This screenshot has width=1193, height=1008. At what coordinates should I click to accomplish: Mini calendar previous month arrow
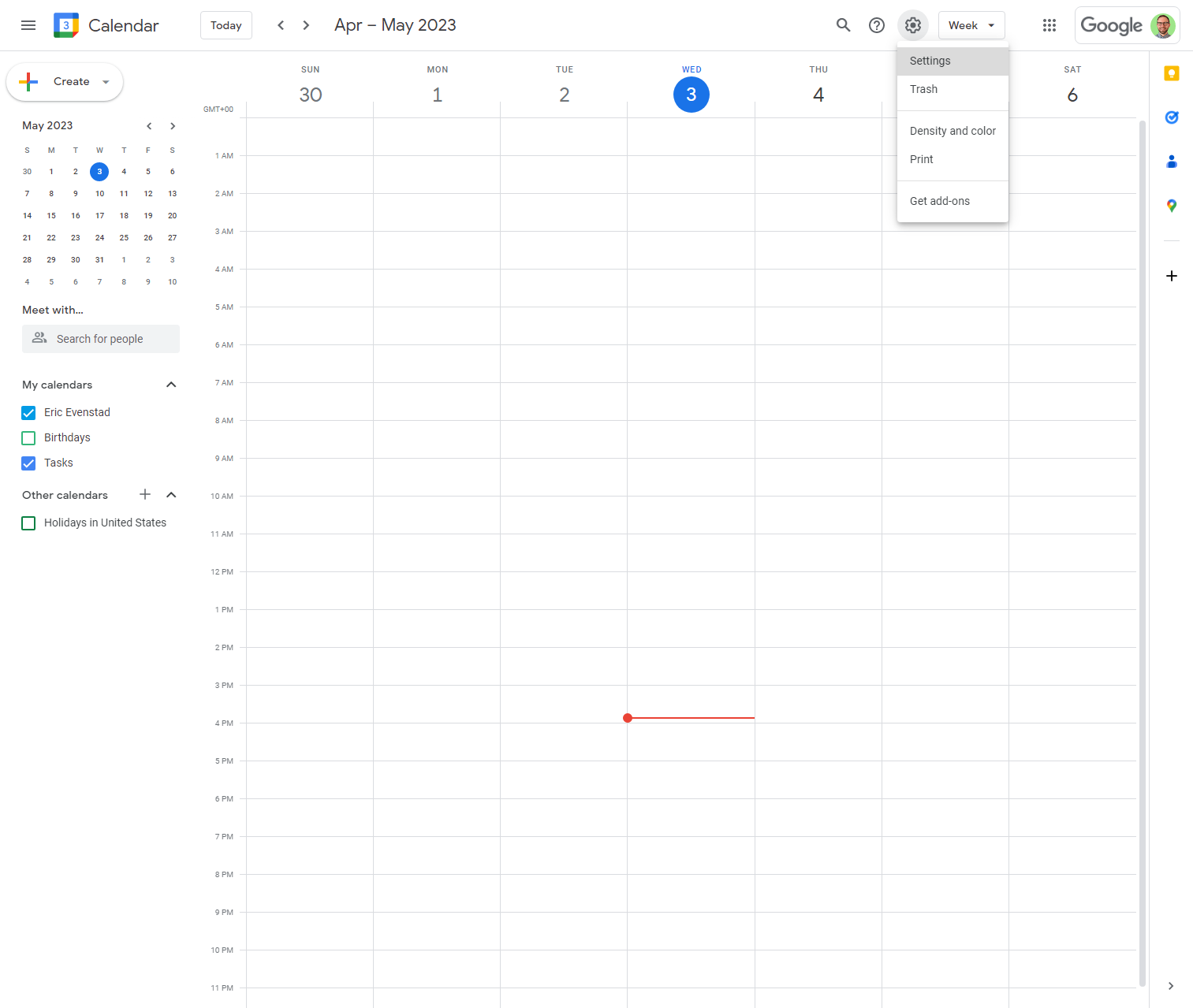(x=149, y=126)
